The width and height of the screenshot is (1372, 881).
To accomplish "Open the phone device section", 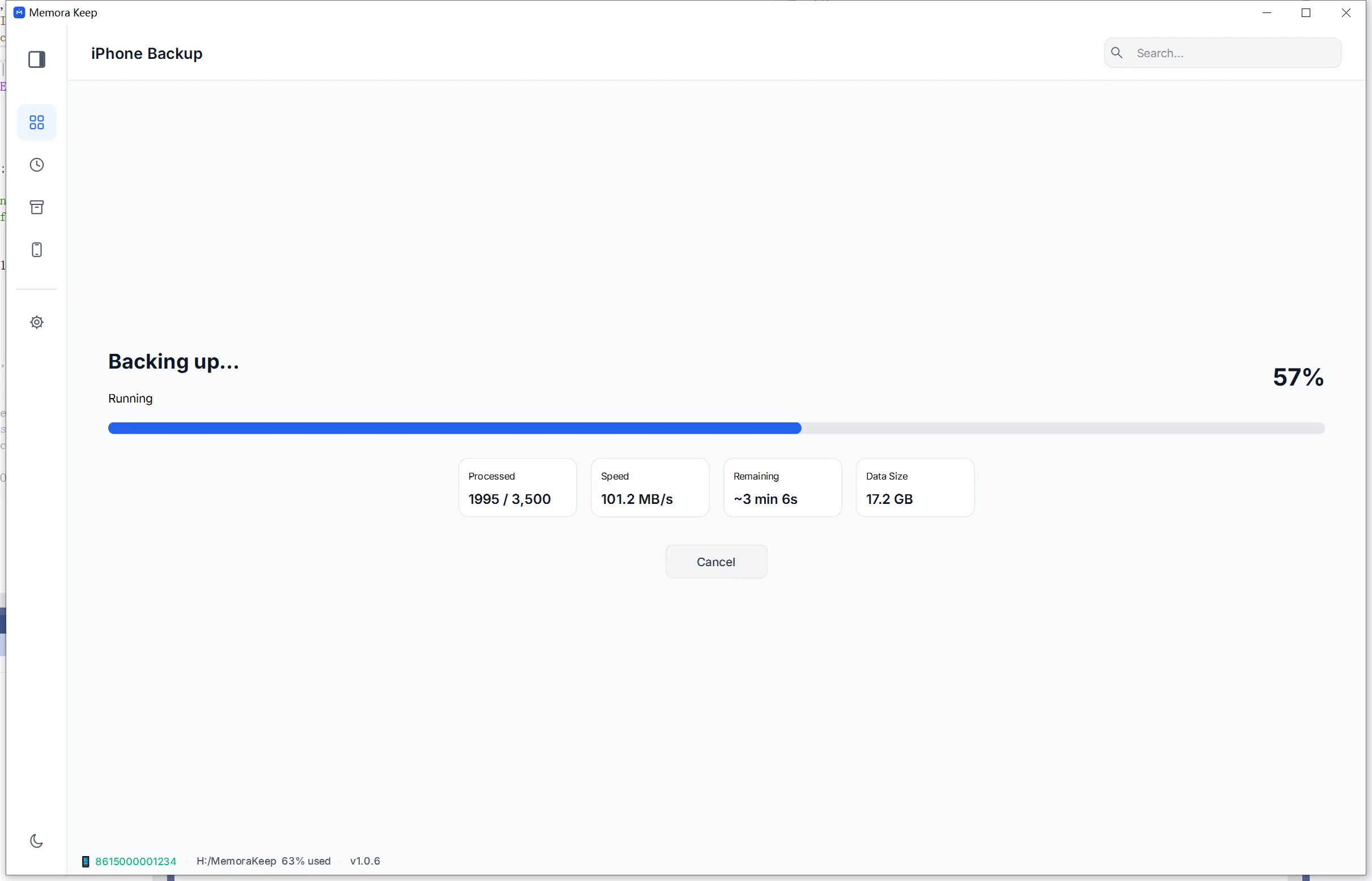I will point(37,250).
